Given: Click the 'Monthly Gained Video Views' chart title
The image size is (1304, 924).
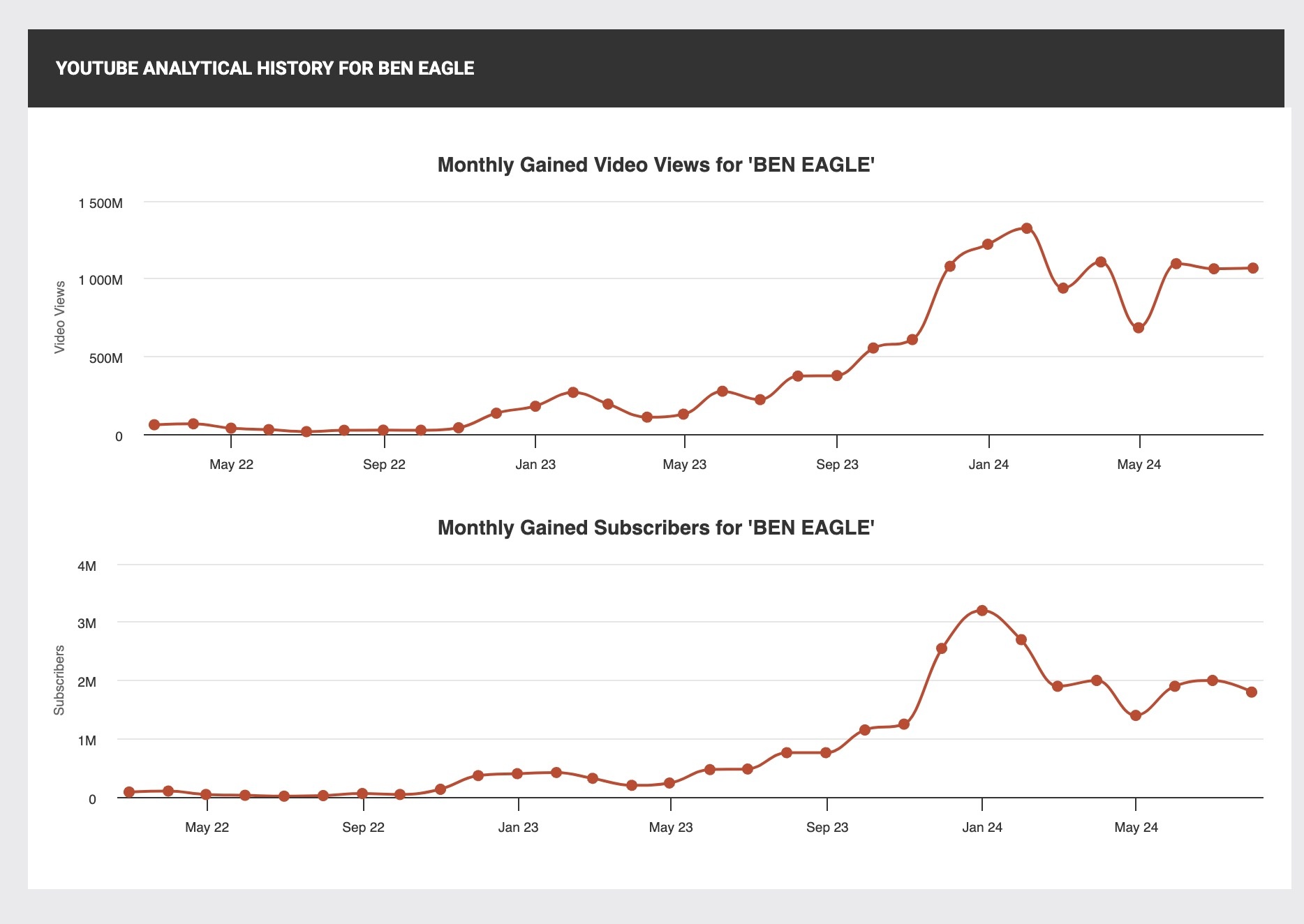Looking at the screenshot, I should 655,165.
